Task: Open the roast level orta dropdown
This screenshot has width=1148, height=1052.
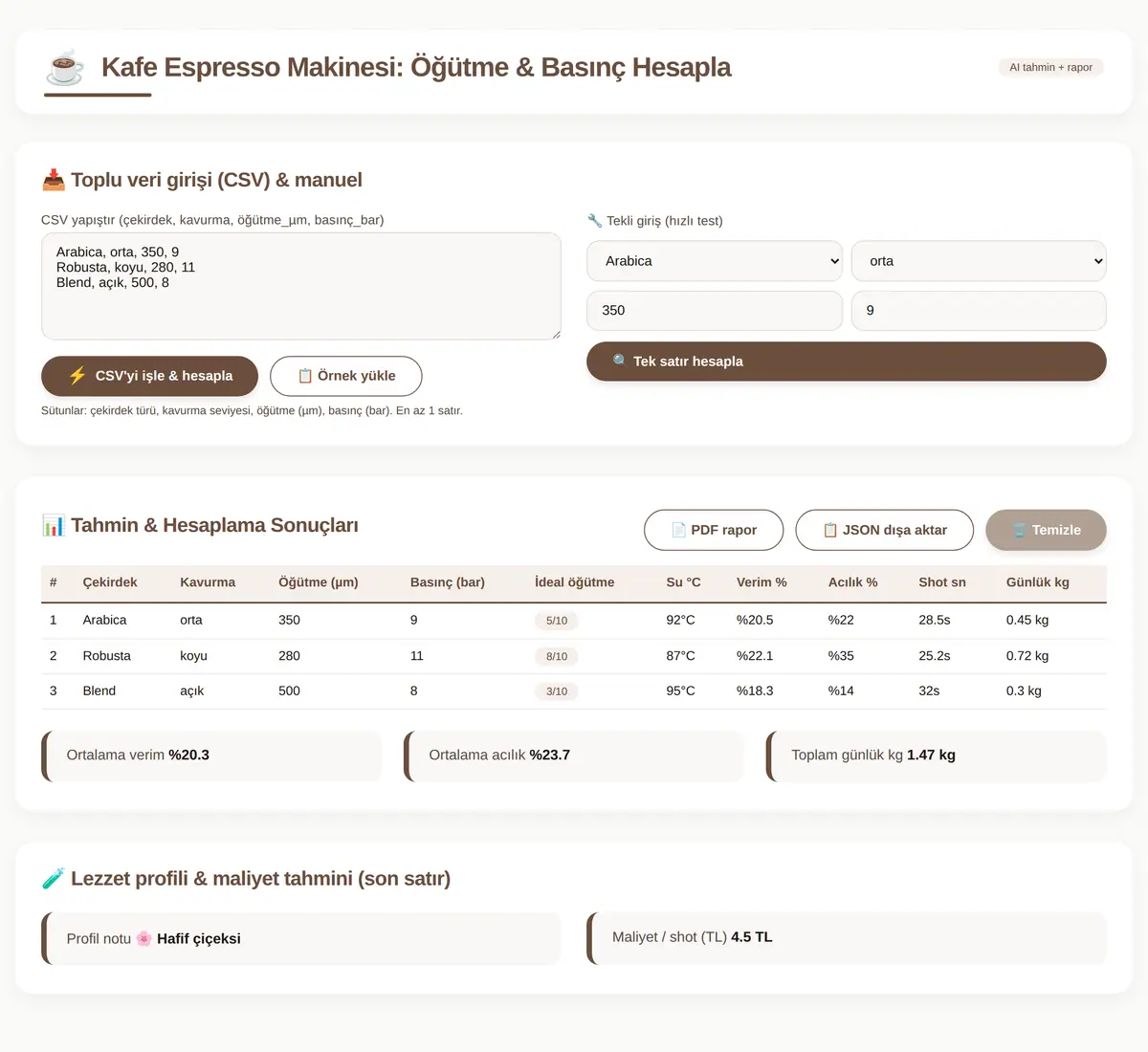Action: point(979,261)
